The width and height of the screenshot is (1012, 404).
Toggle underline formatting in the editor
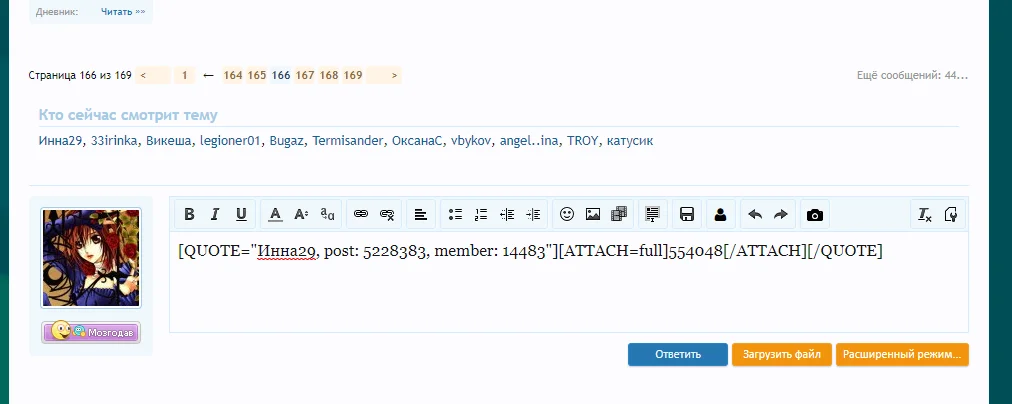click(x=241, y=214)
